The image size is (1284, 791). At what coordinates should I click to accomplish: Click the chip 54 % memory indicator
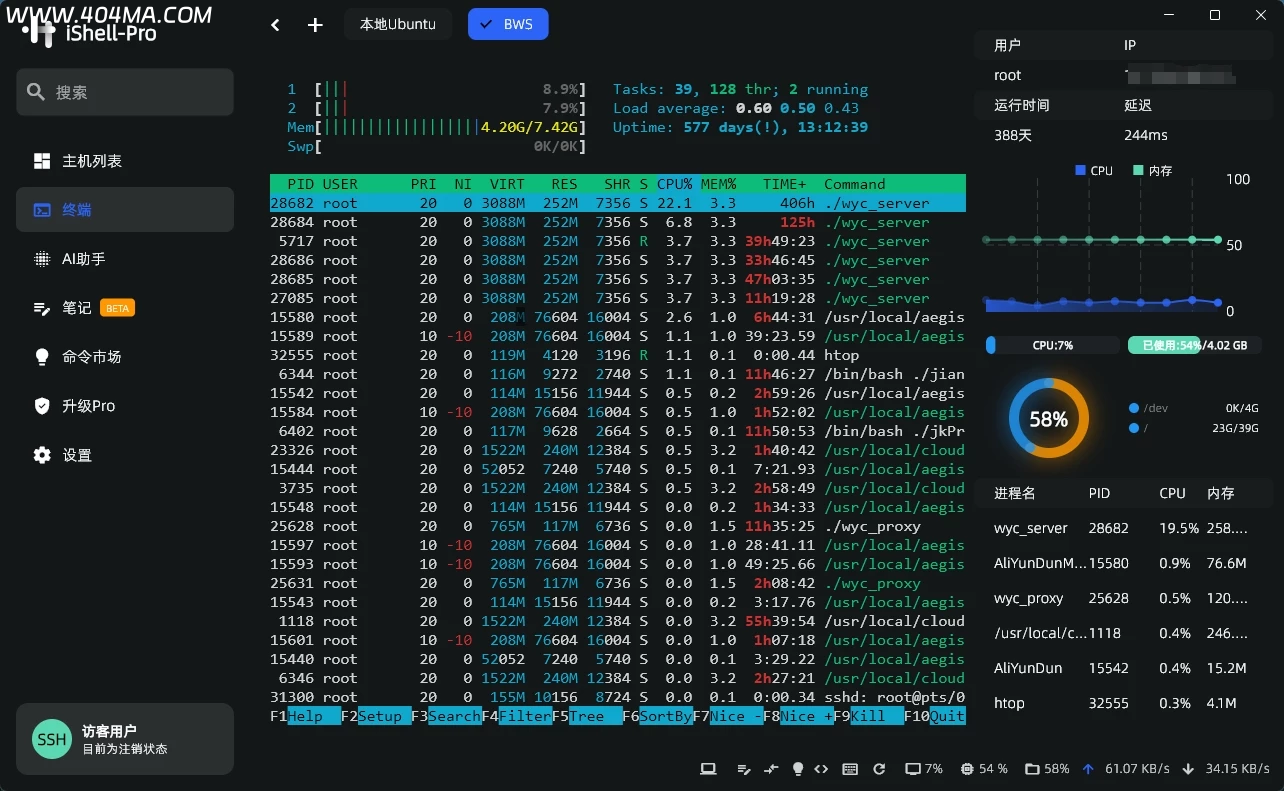coord(984,769)
